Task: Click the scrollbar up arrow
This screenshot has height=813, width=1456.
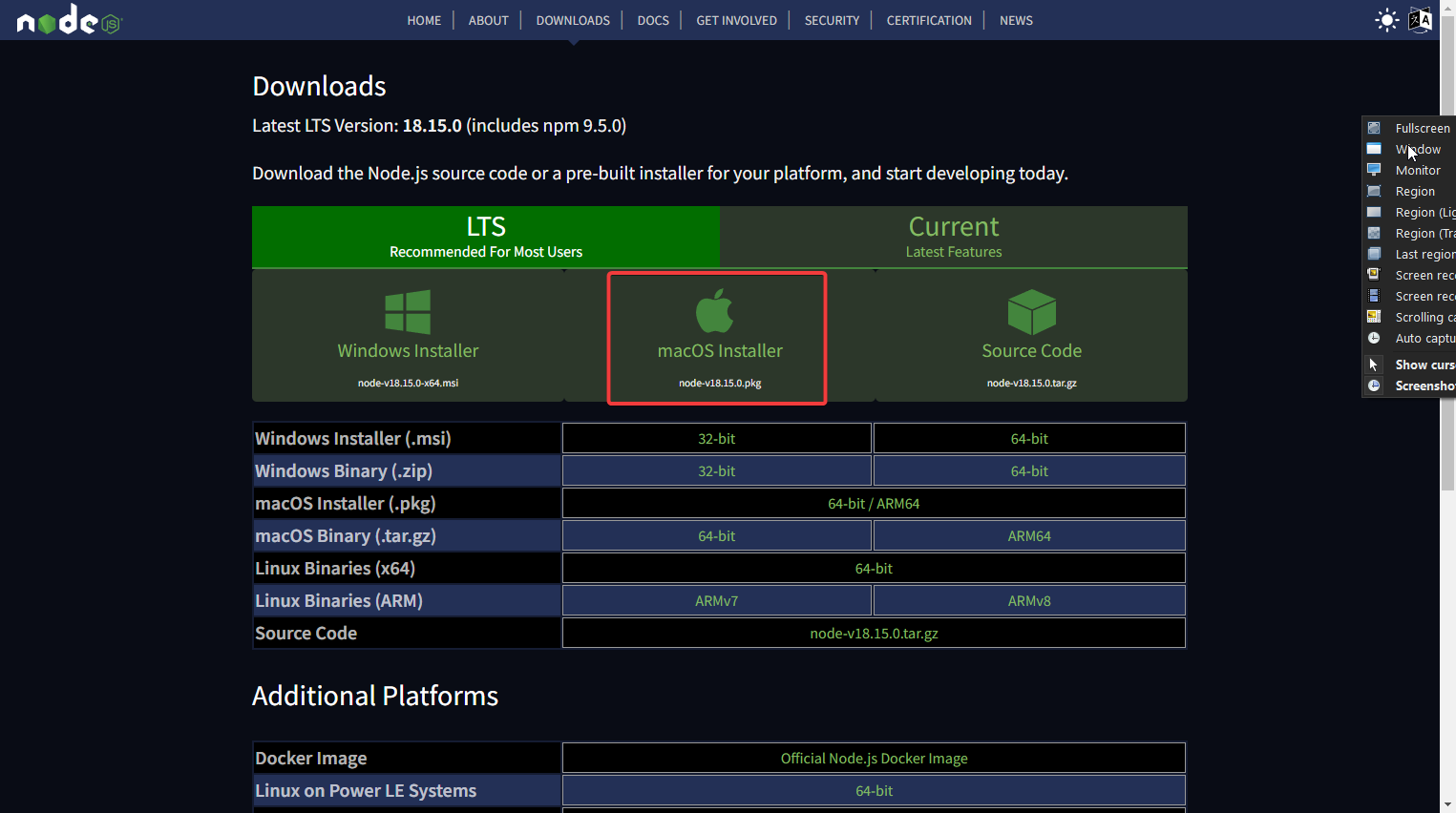Action: 1447,7
